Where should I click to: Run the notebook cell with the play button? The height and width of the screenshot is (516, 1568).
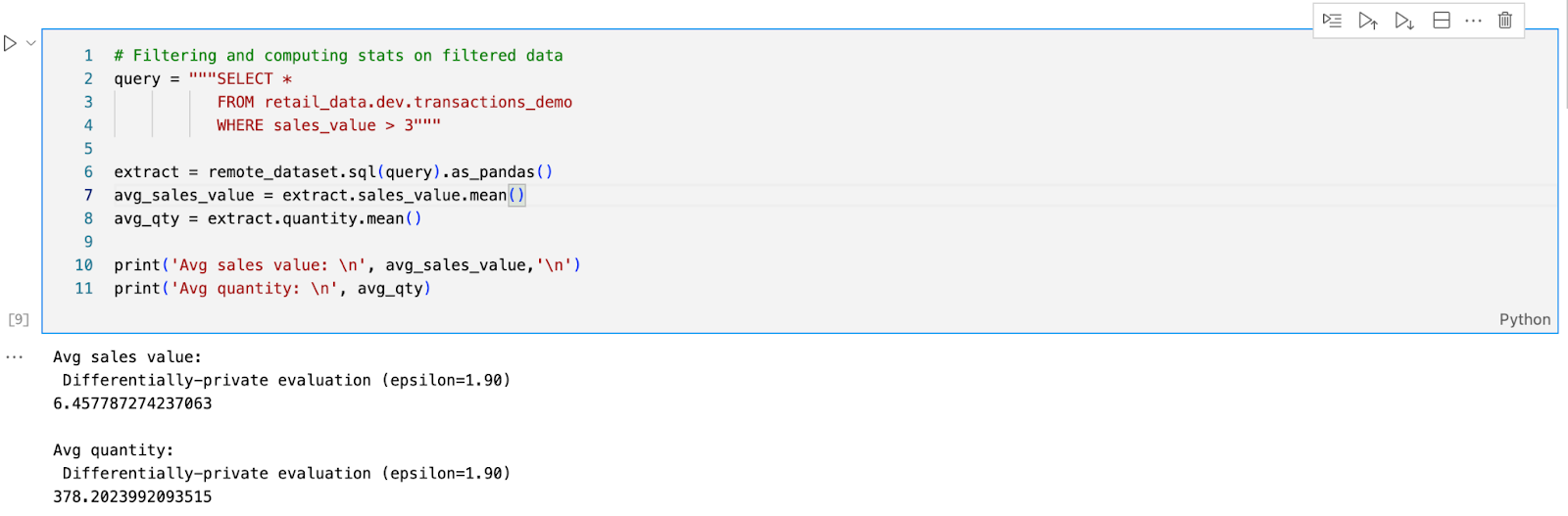(x=10, y=43)
